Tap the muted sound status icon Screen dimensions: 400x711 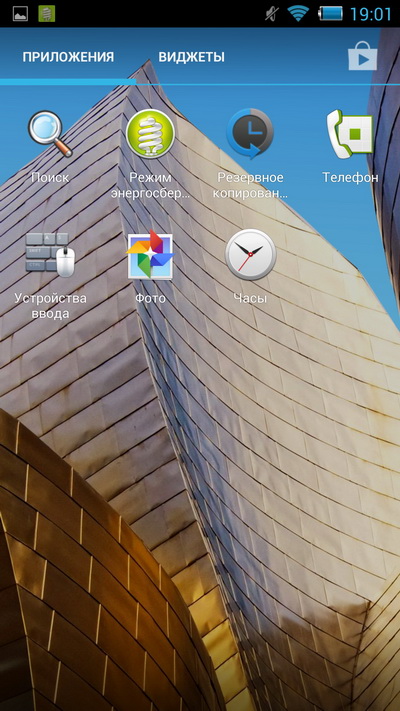(272, 14)
